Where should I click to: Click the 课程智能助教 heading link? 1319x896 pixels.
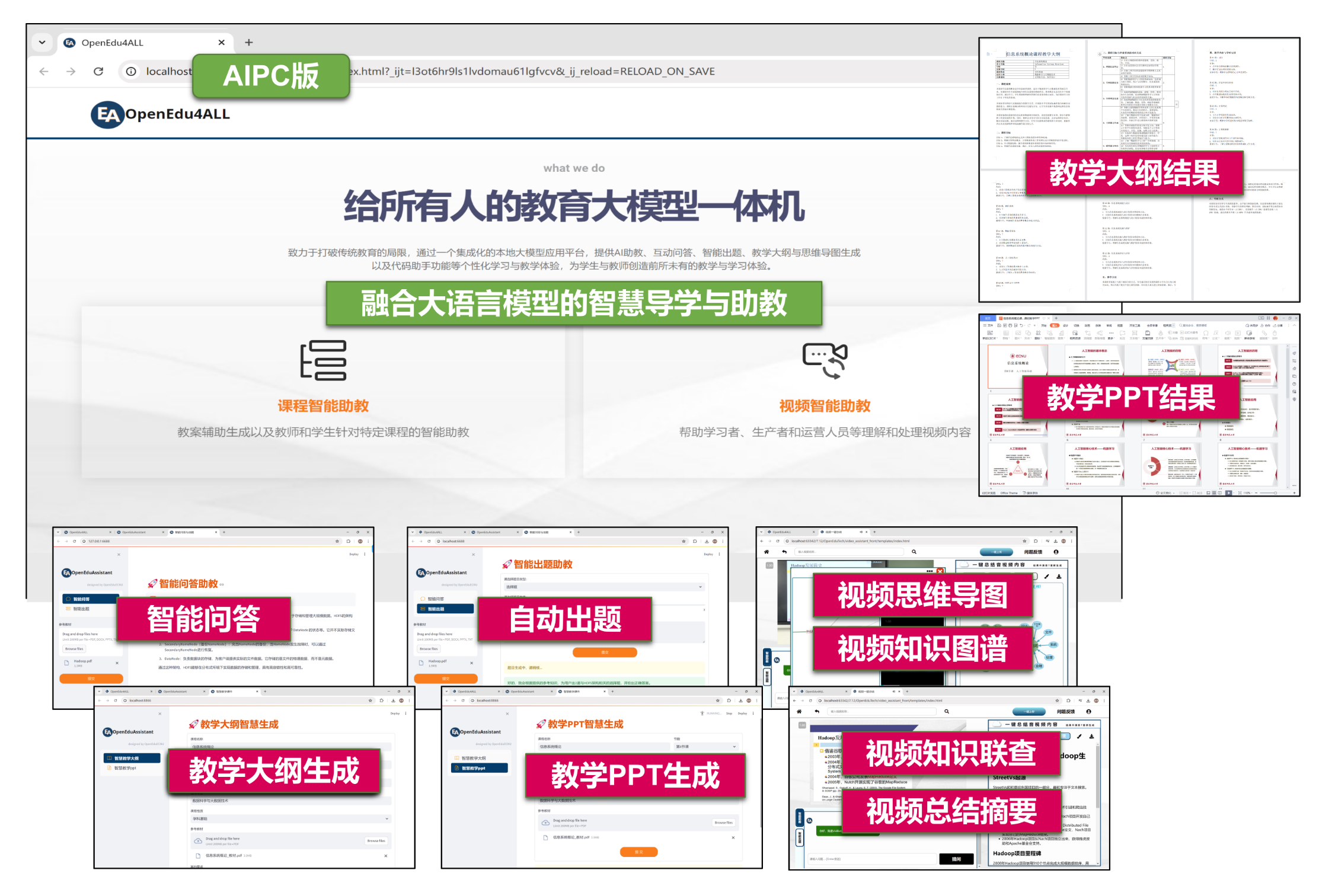click(323, 406)
